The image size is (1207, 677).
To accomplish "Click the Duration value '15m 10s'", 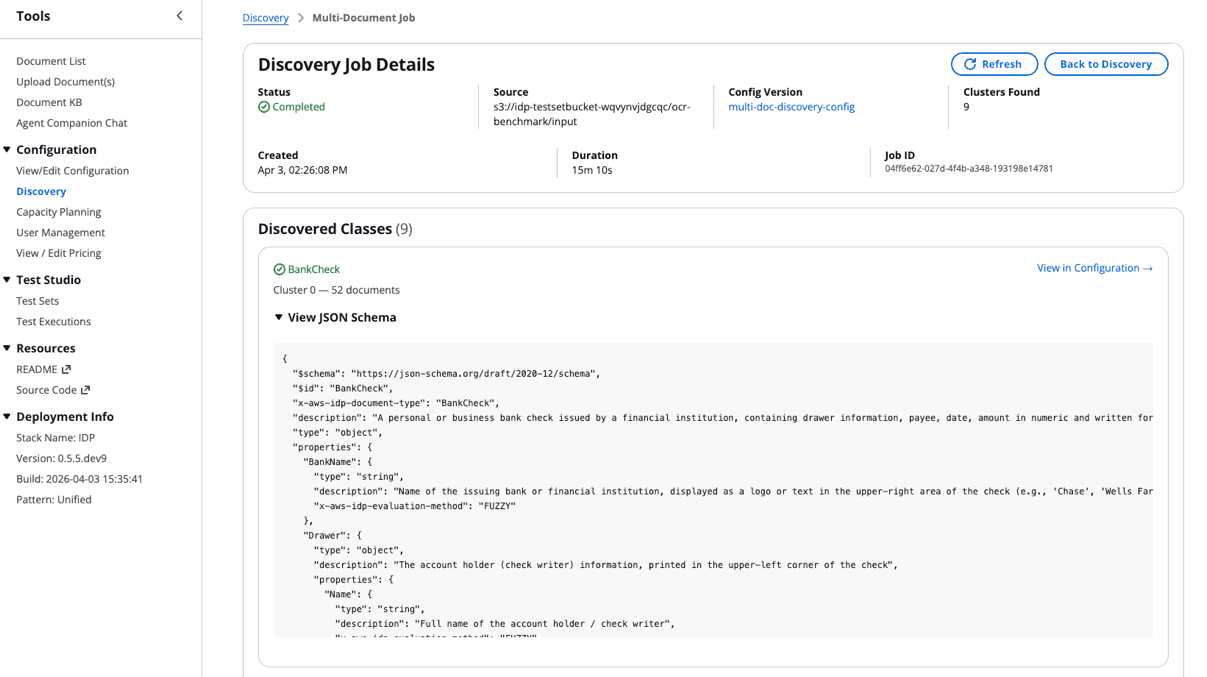I will [592, 170].
